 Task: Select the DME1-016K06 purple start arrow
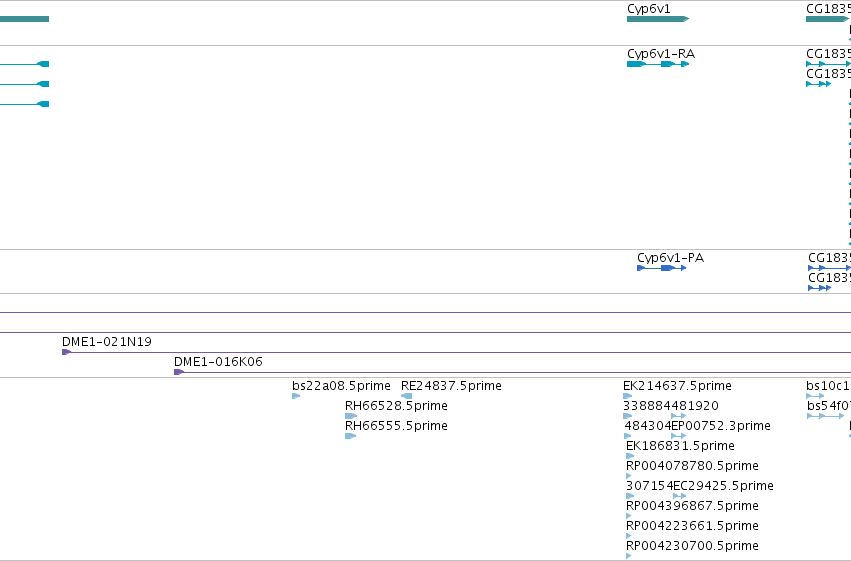[x=179, y=372]
